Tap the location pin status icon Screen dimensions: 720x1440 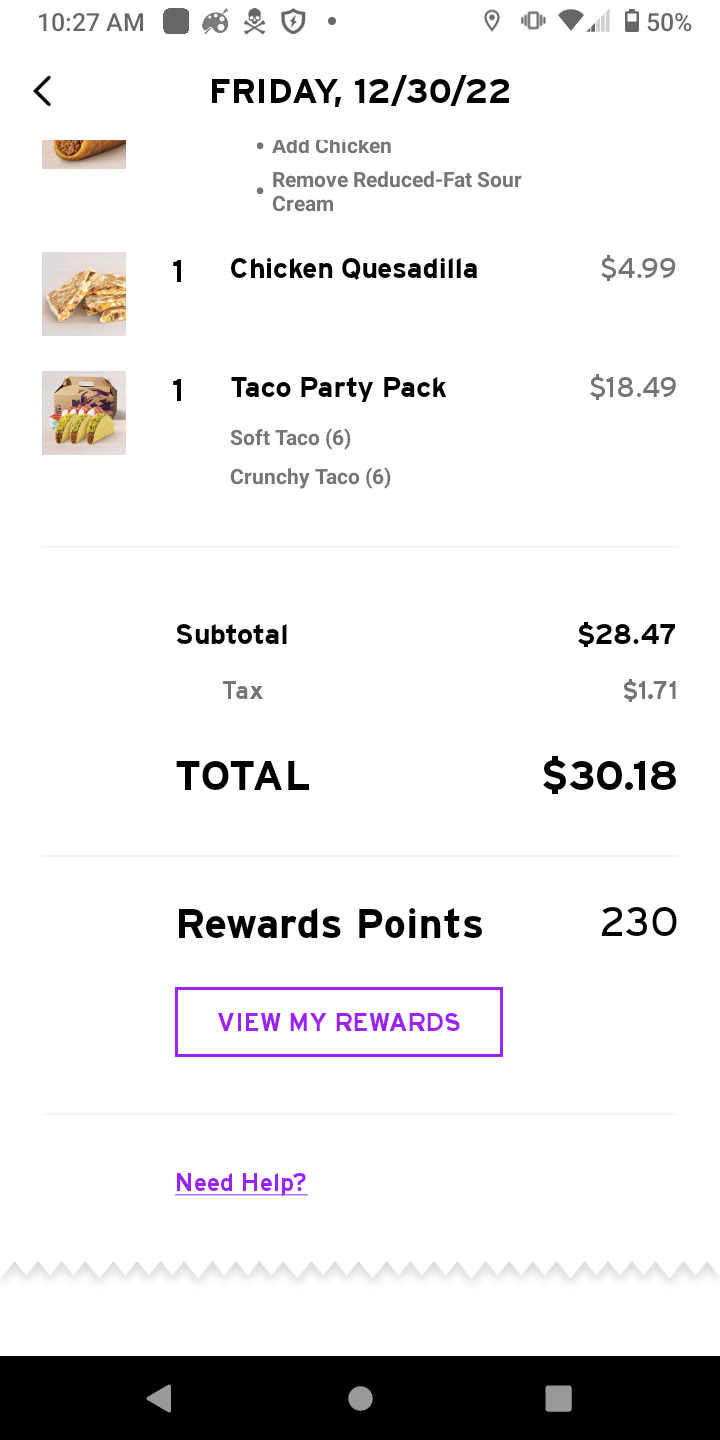coord(491,22)
